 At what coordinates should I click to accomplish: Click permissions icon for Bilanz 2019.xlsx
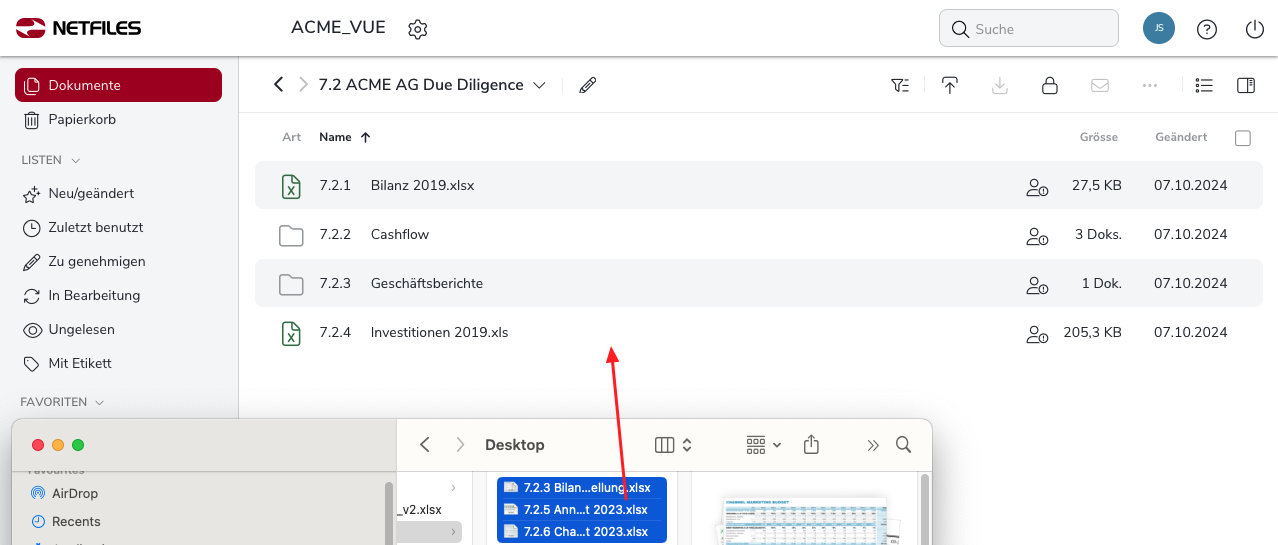click(1036, 186)
